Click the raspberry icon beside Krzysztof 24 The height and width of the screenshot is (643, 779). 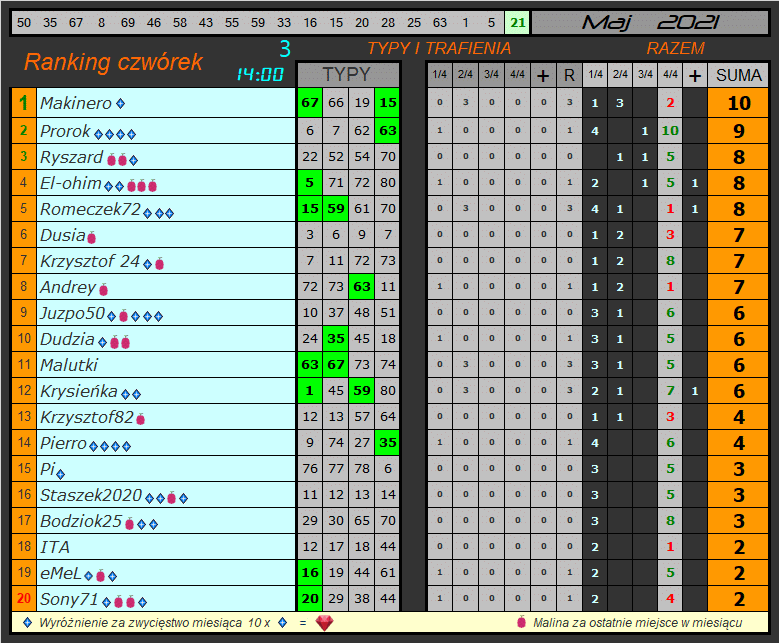159,263
